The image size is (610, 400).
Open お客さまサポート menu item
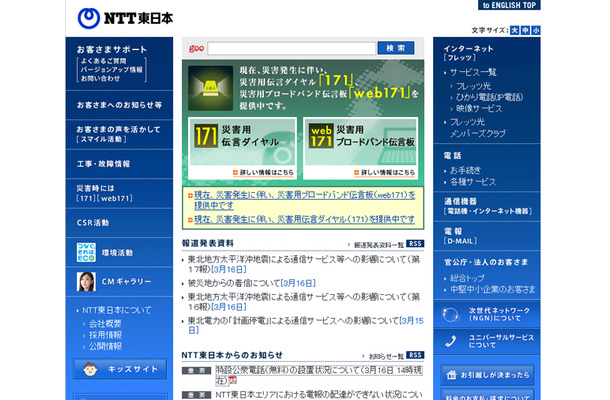click(x=112, y=49)
